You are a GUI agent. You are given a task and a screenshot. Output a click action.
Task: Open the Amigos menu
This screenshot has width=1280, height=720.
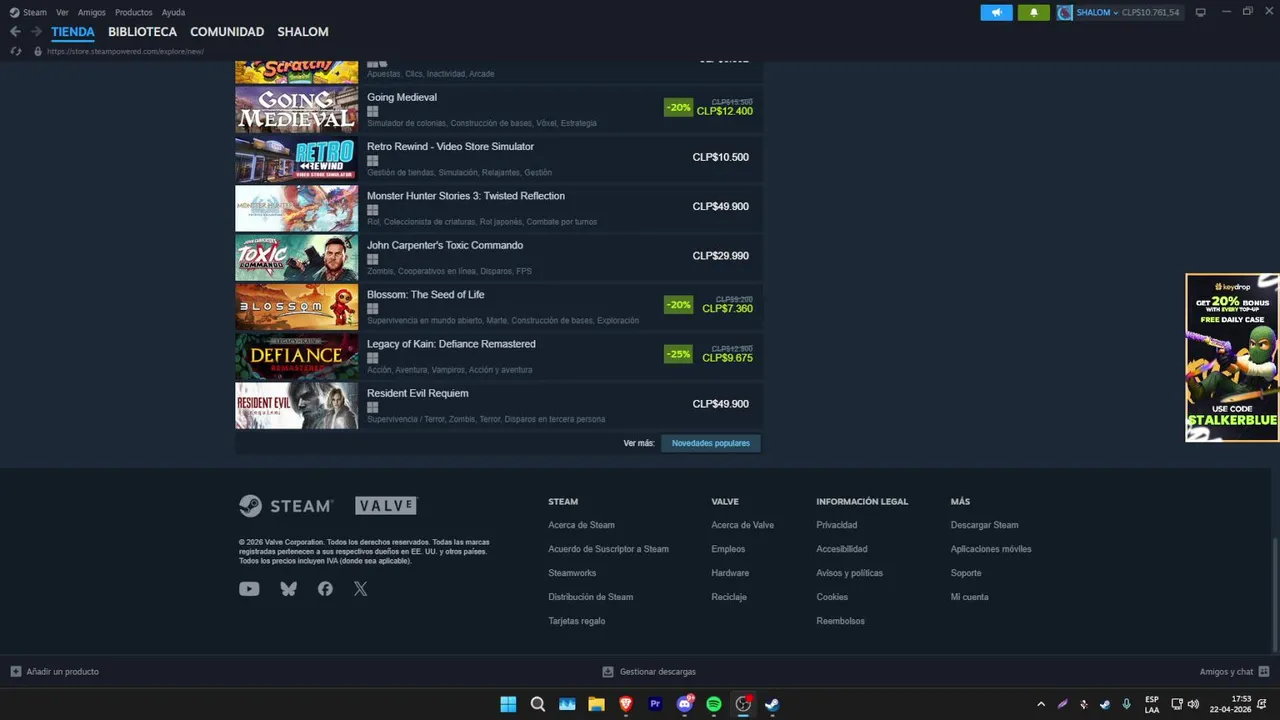[92, 12]
